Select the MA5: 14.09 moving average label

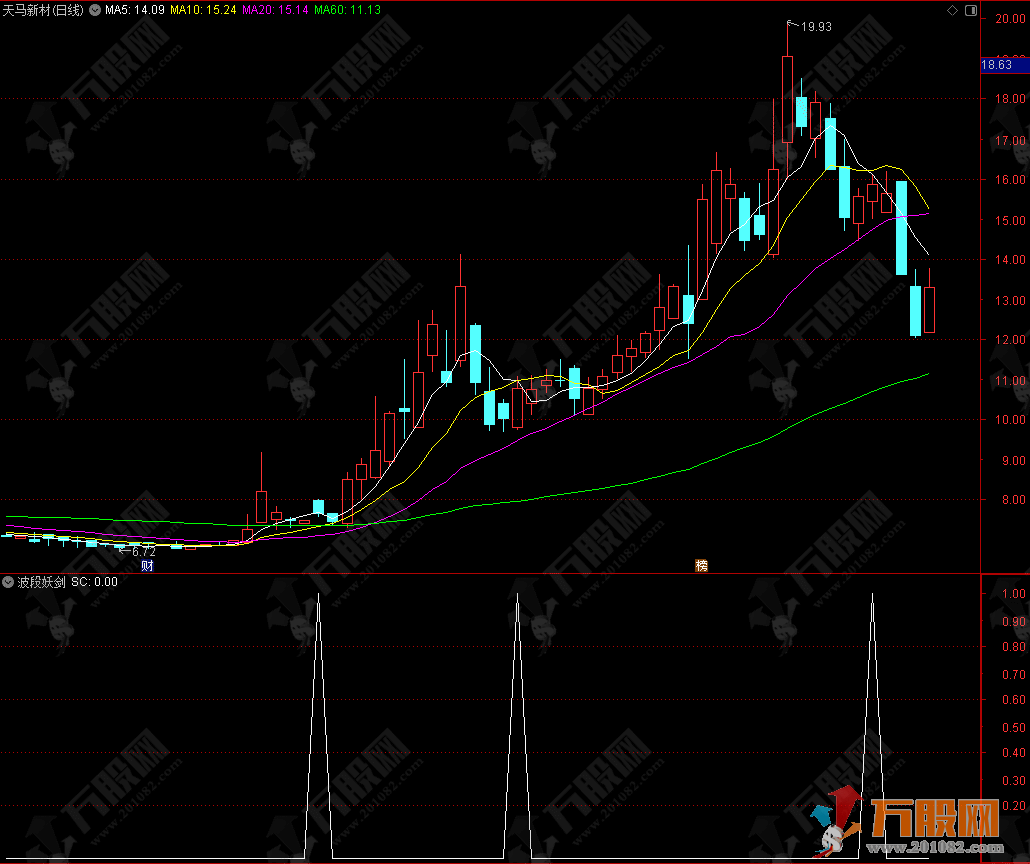point(135,10)
